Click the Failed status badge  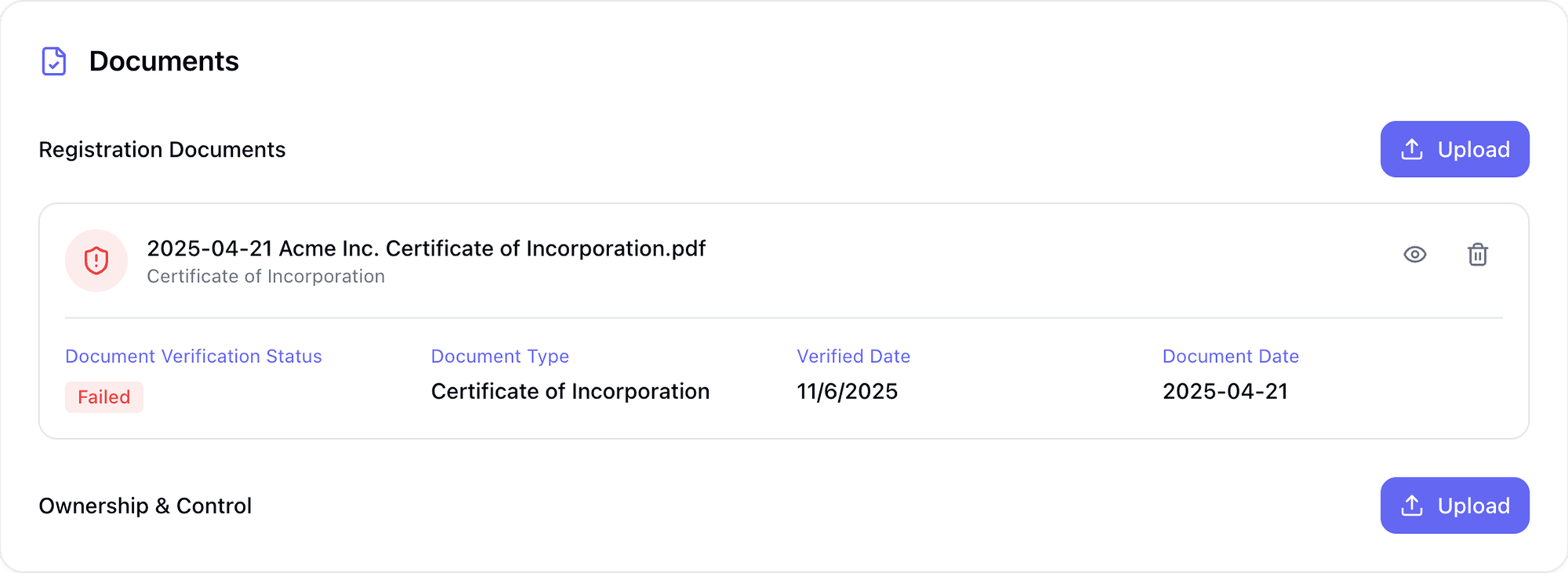103,397
